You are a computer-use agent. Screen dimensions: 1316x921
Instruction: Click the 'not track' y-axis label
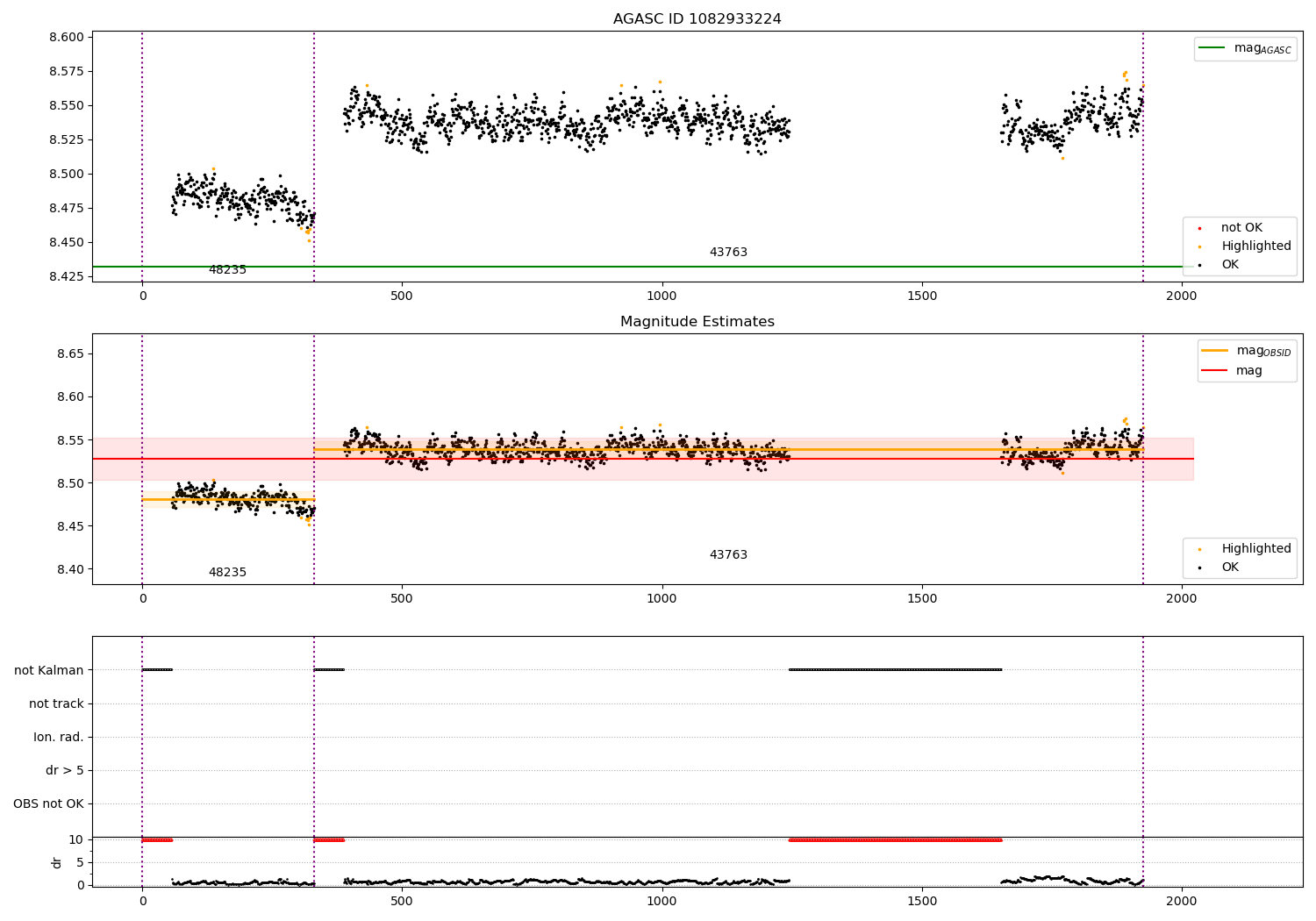[x=56, y=704]
